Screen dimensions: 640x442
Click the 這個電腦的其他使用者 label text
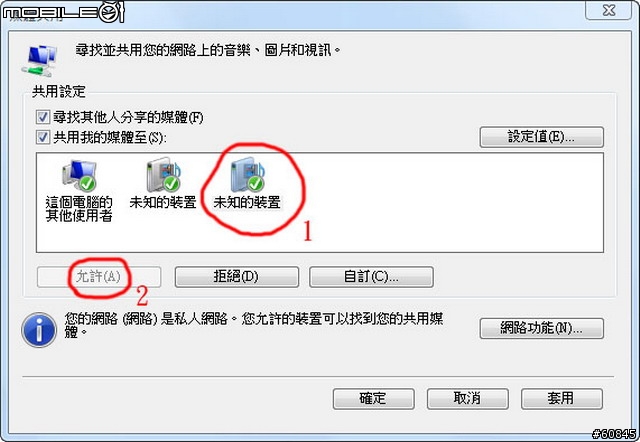click(x=79, y=209)
